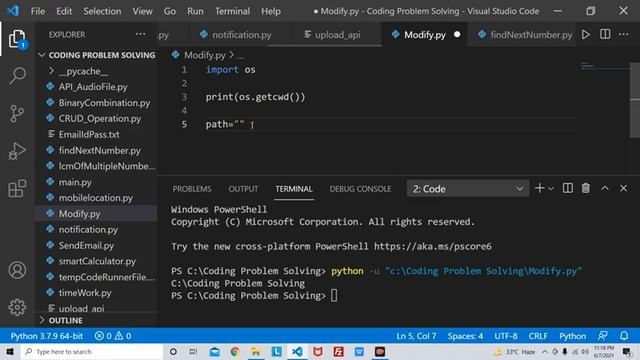The image size is (640, 360).
Task: Switch to the PROBLEMS panel tab
Action: coord(192,189)
